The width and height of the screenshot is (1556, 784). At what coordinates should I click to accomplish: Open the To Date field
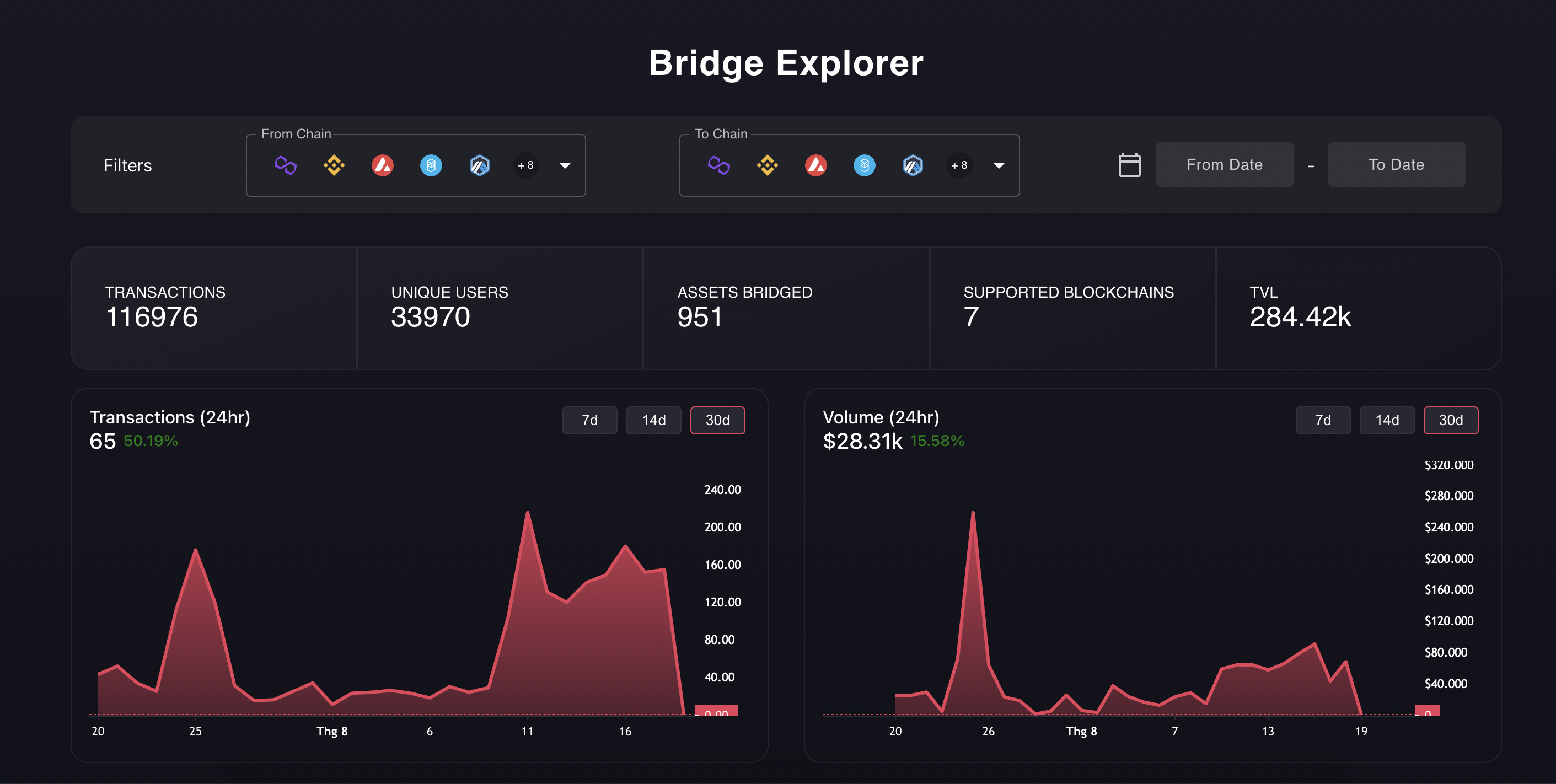pyautogui.click(x=1396, y=164)
